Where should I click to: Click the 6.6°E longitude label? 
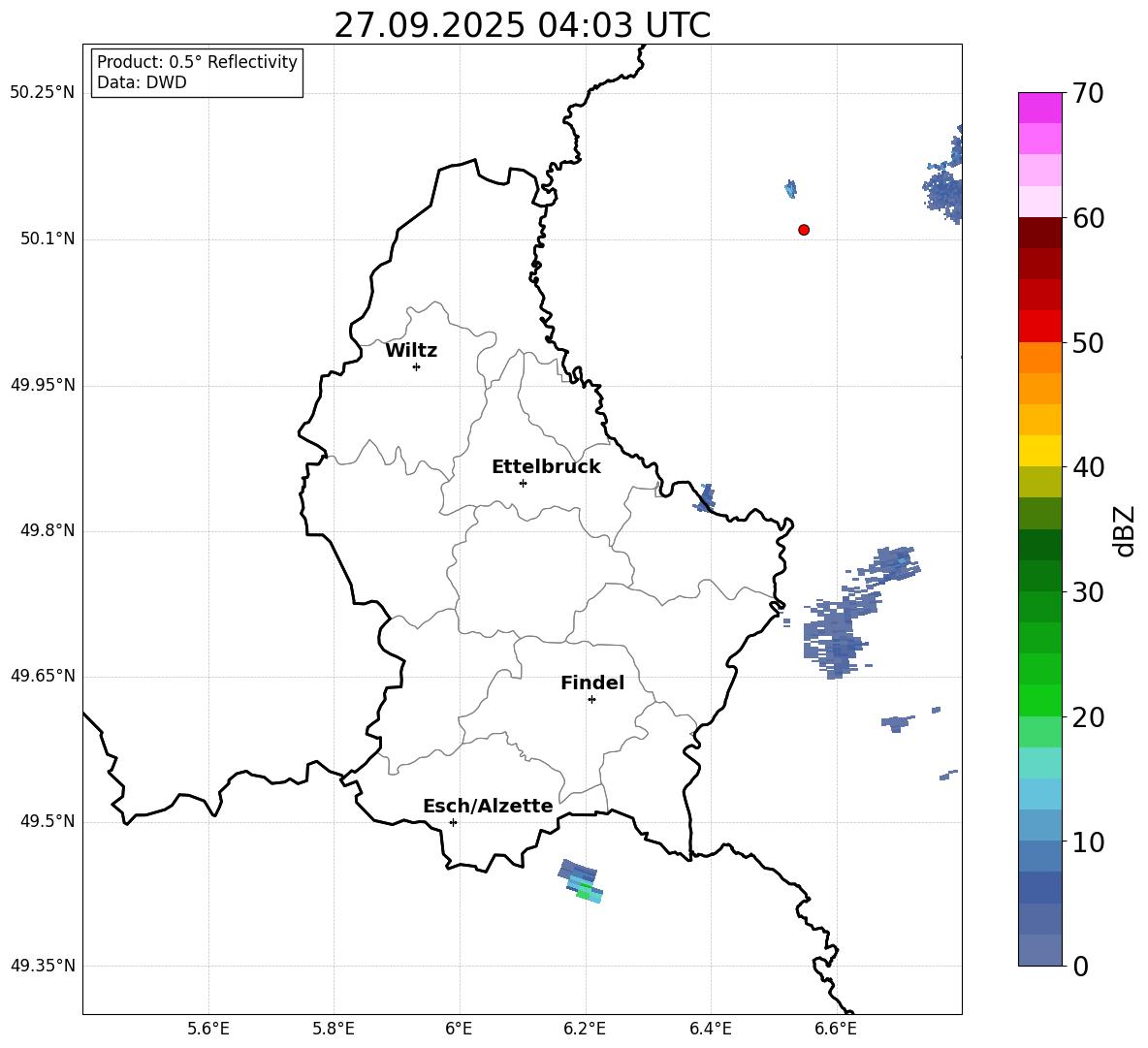pyautogui.click(x=836, y=1030)
